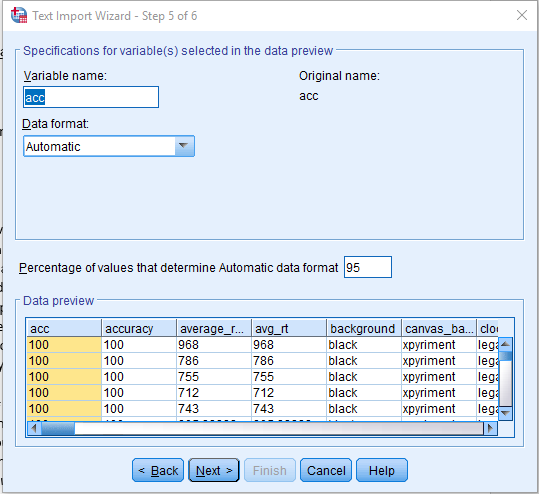
Task: Click the Variable name field containing acc
Action: 91,97
